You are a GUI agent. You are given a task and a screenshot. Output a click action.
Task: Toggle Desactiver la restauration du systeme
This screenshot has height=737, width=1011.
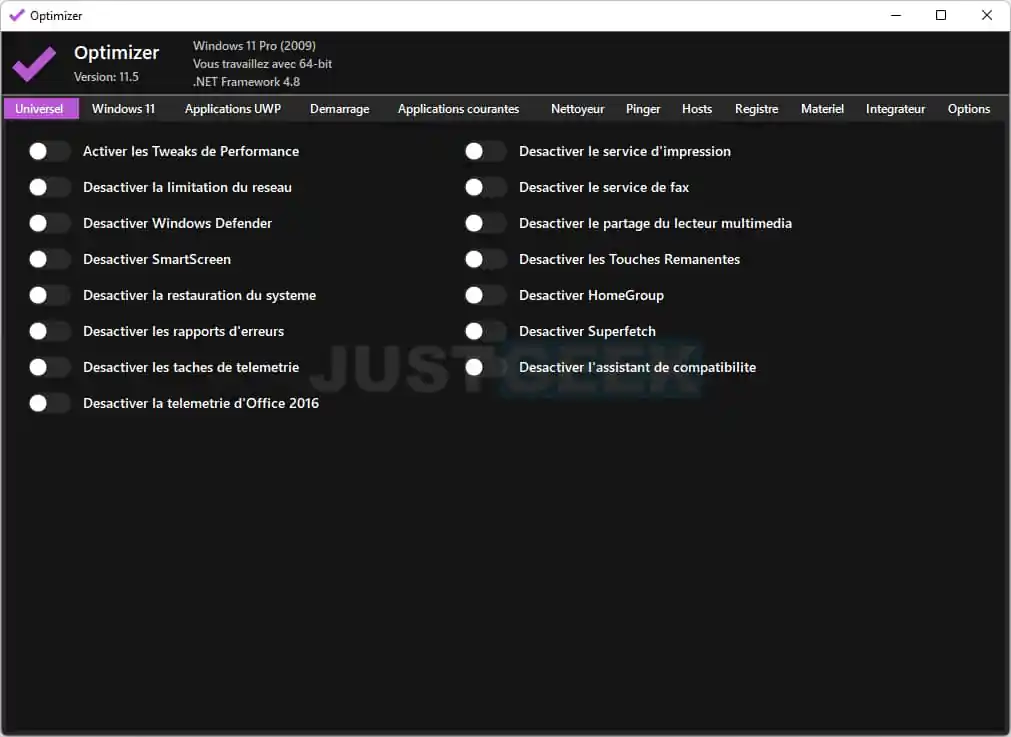(x=49, y=295)
